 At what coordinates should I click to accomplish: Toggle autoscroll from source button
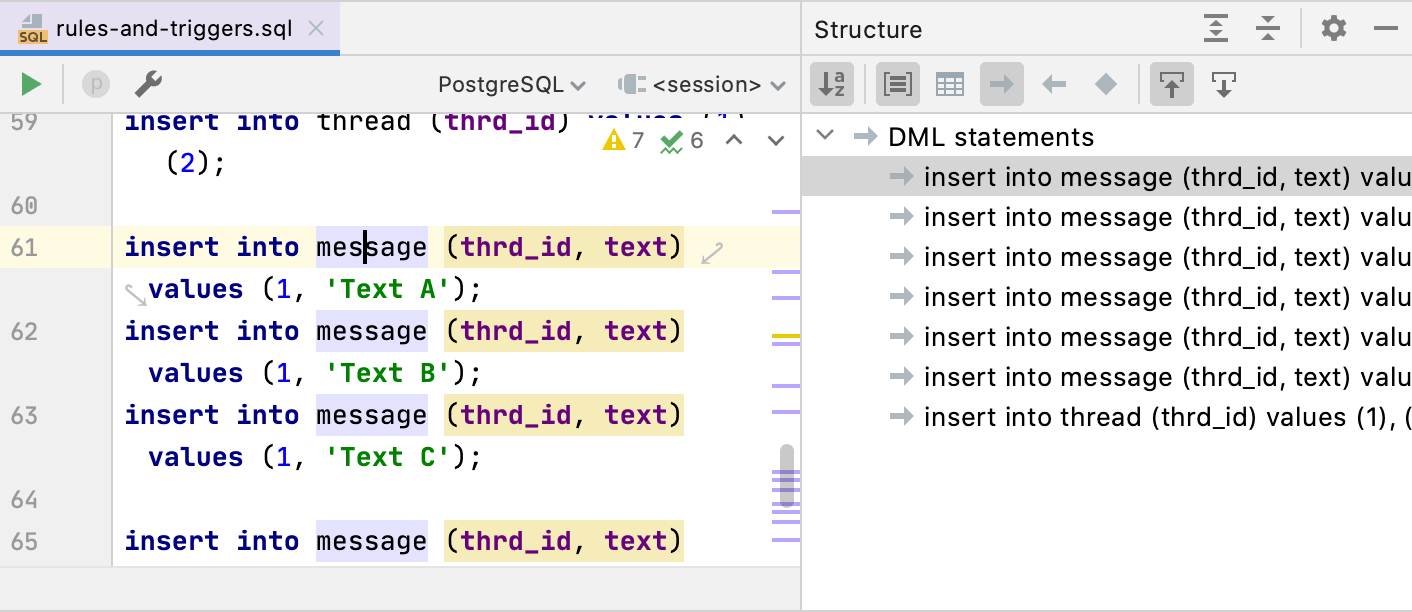click(1223, 86)
